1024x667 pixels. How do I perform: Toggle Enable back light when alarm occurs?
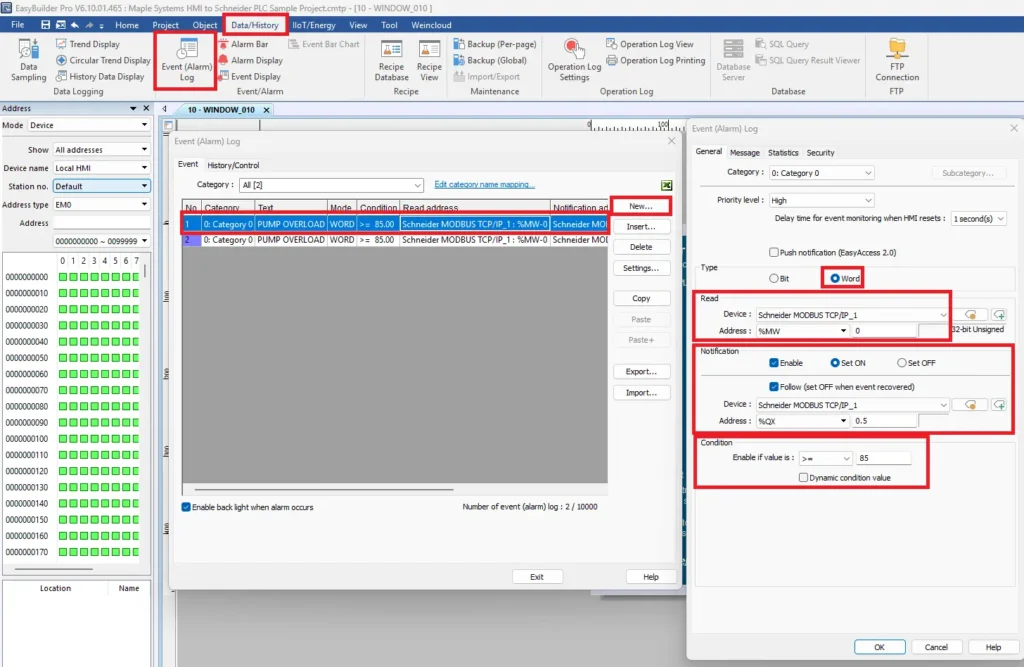[186, 507]
